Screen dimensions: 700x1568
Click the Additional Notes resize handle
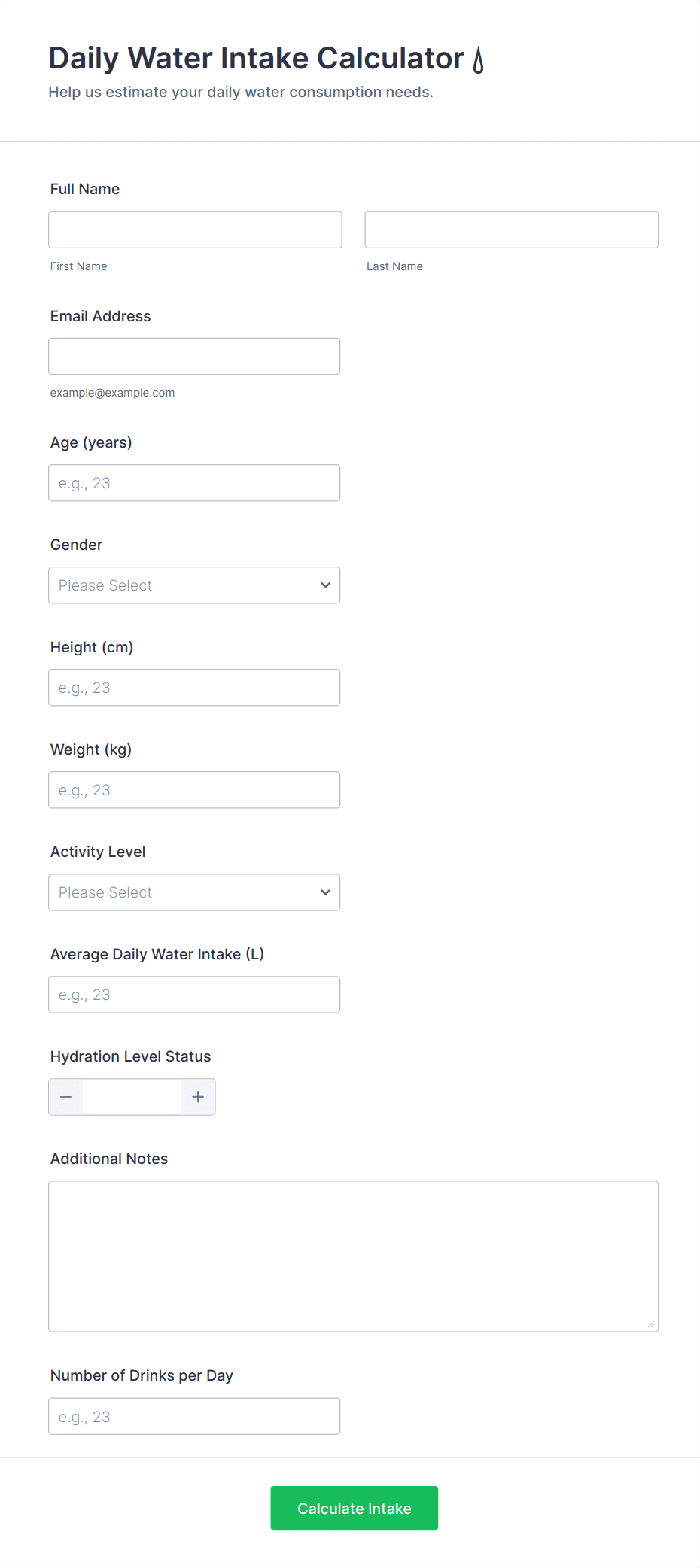[x=651, y=1324]
